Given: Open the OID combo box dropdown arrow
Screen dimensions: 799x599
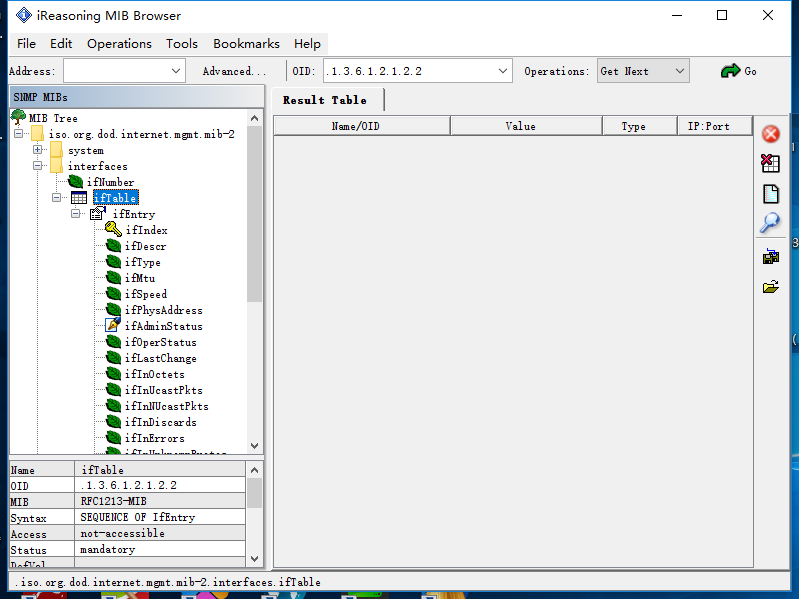Looking at the screenshot, I should 503,71.
